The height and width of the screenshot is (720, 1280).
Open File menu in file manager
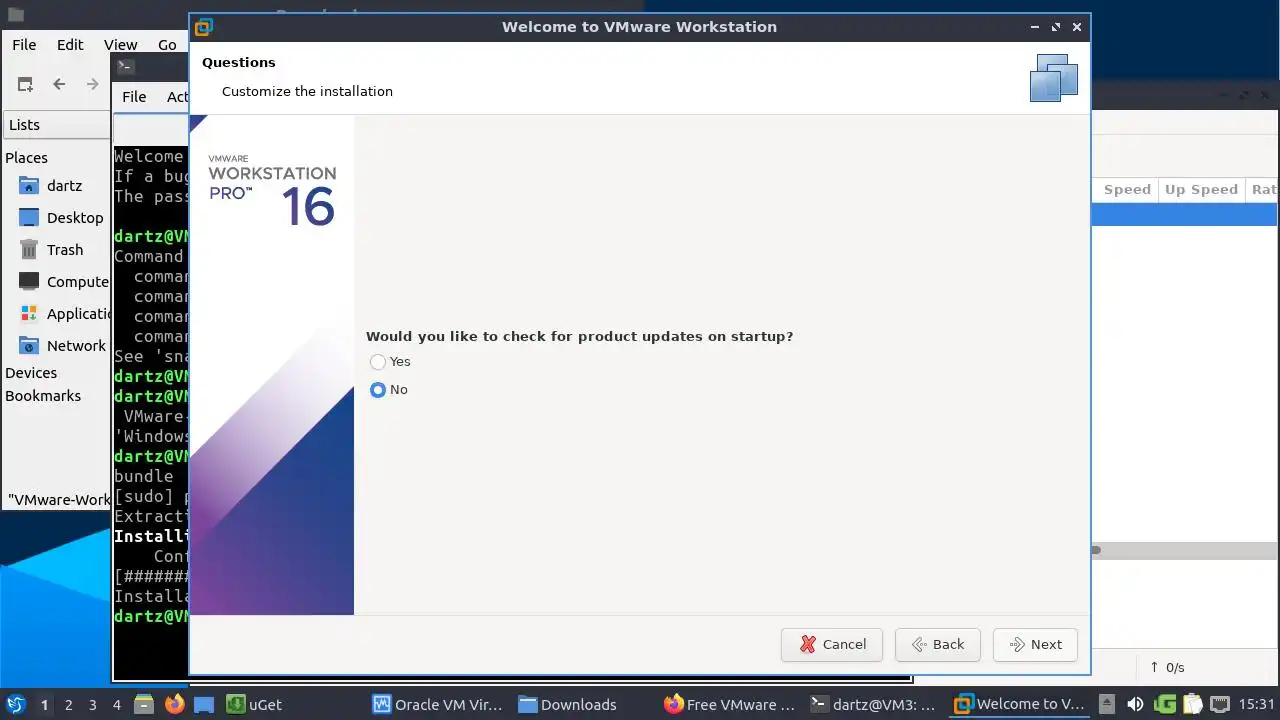[x=24, y=44]
